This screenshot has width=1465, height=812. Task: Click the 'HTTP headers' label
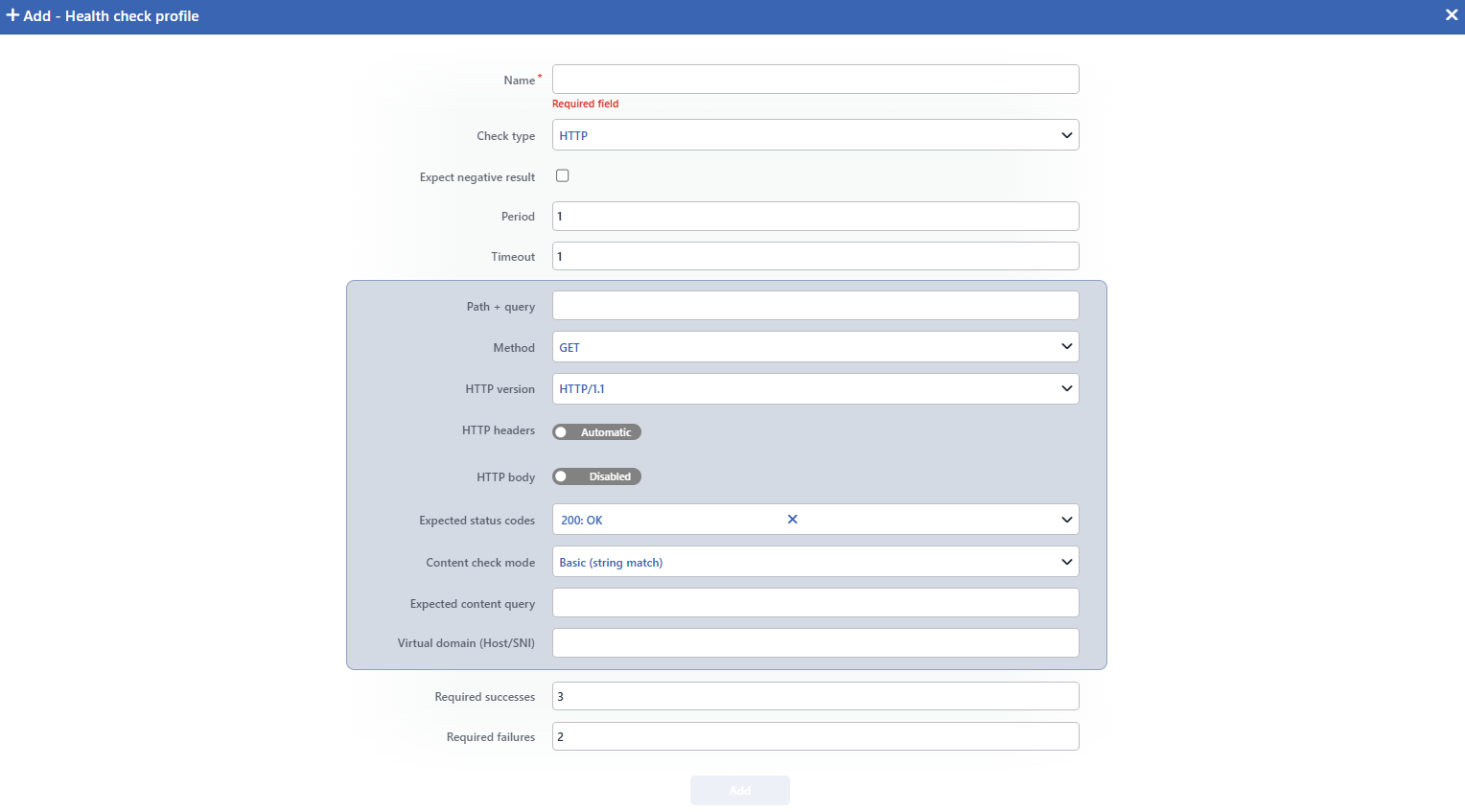(x=499, y=430)
